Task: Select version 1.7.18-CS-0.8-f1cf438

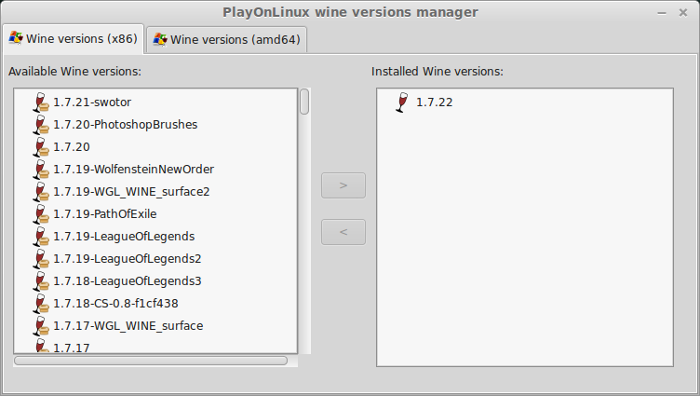Action: coord(116,303)
